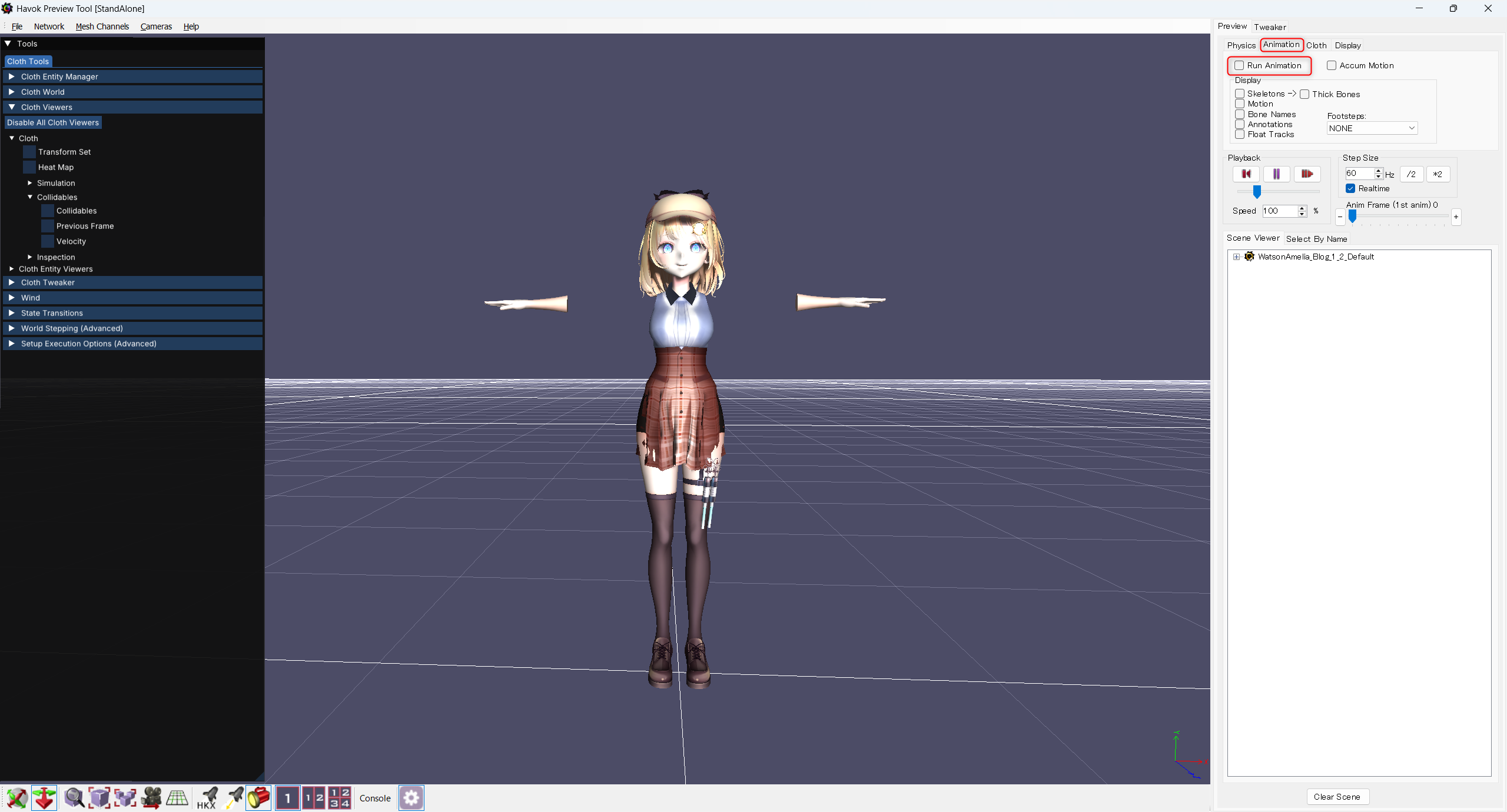Open the Cameras menu
Screen dimensions: 1507x812
click(156, 26)
